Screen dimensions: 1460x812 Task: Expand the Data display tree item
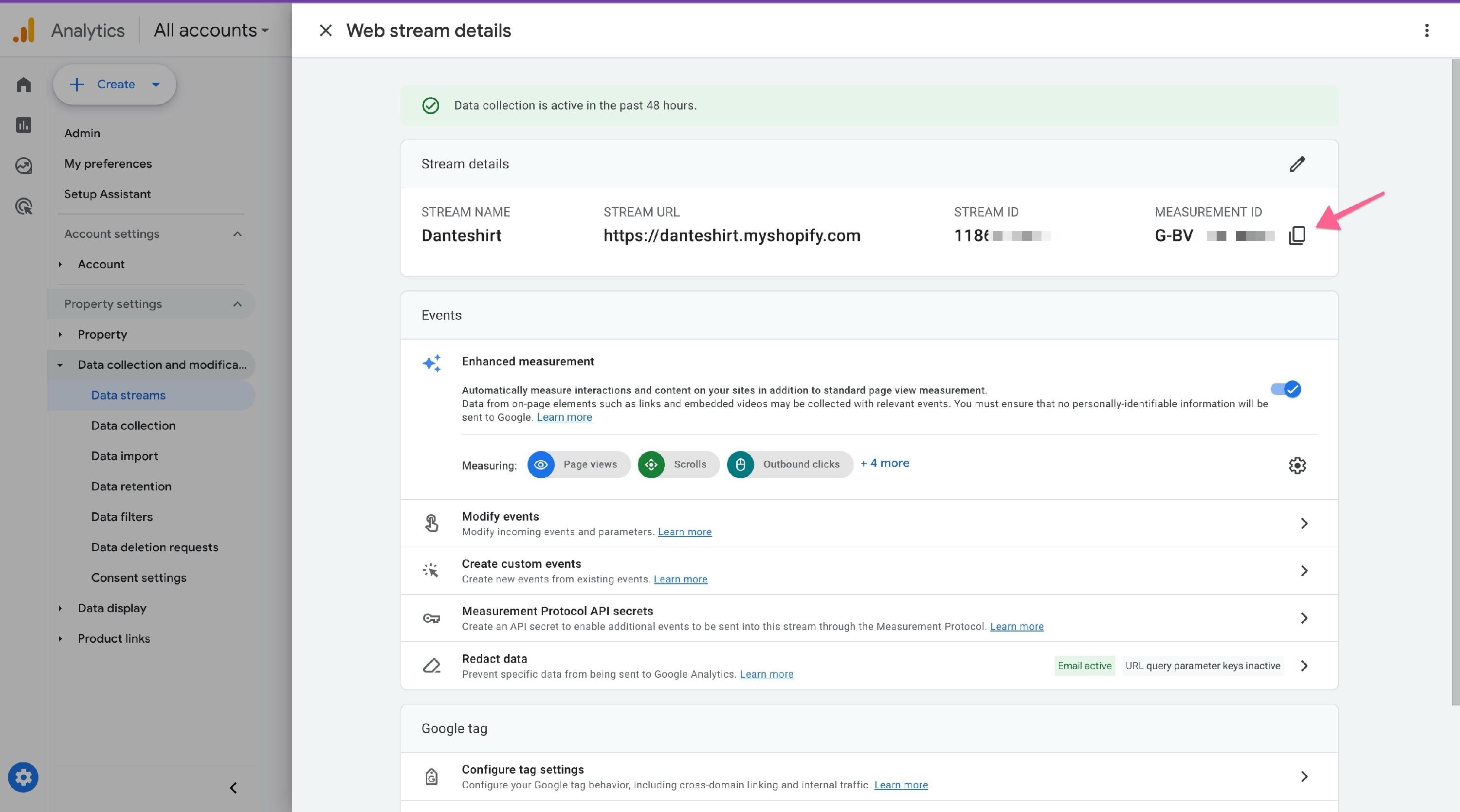coord(60,608)
